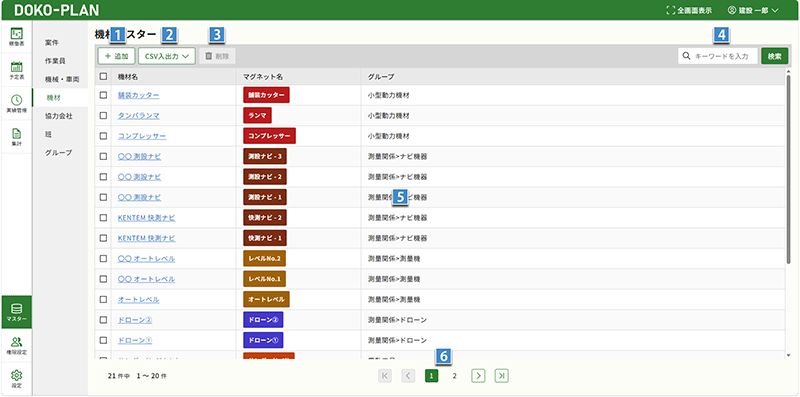This screenshot has width=800, height=397.
Task: Expand the 建設 一郎 user menu chevron
Action: [x=776, y=10]
